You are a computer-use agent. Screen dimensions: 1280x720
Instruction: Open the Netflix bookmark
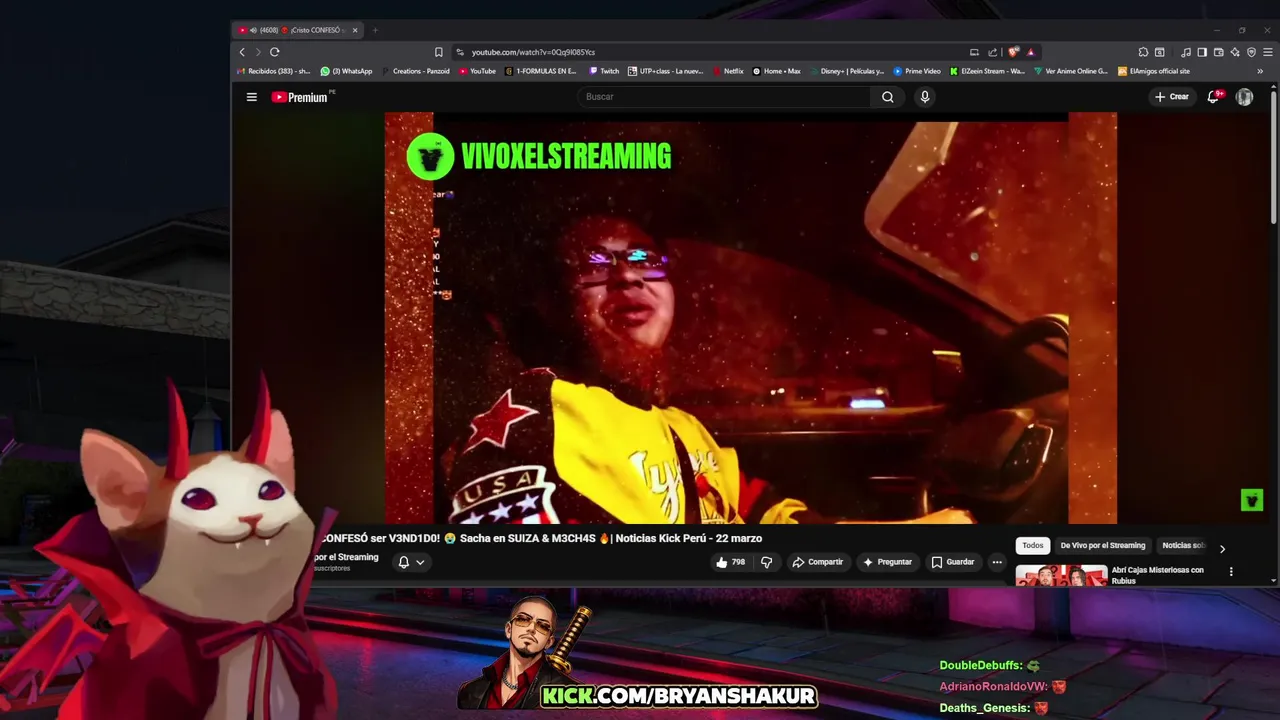point(728,71)
